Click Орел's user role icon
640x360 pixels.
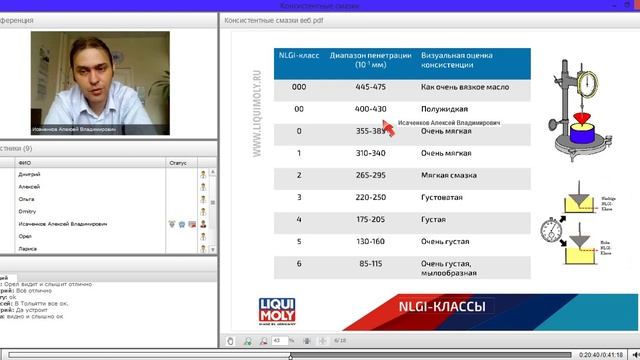(203, 236)
